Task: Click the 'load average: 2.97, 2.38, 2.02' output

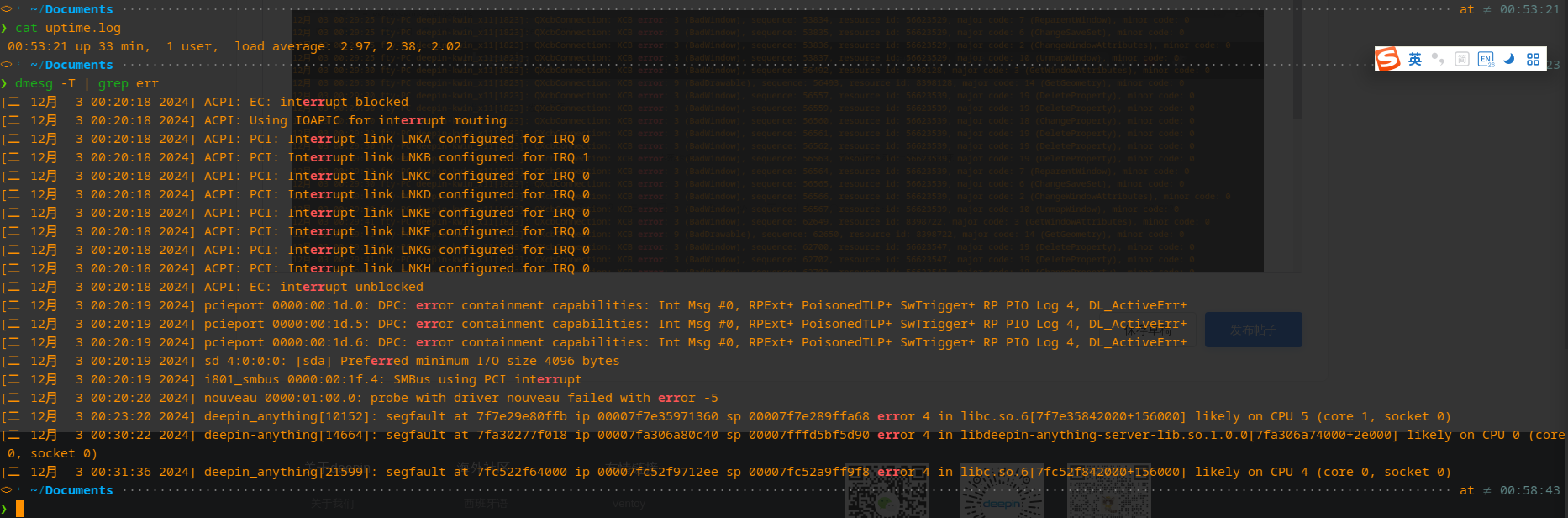Action: 348,46
